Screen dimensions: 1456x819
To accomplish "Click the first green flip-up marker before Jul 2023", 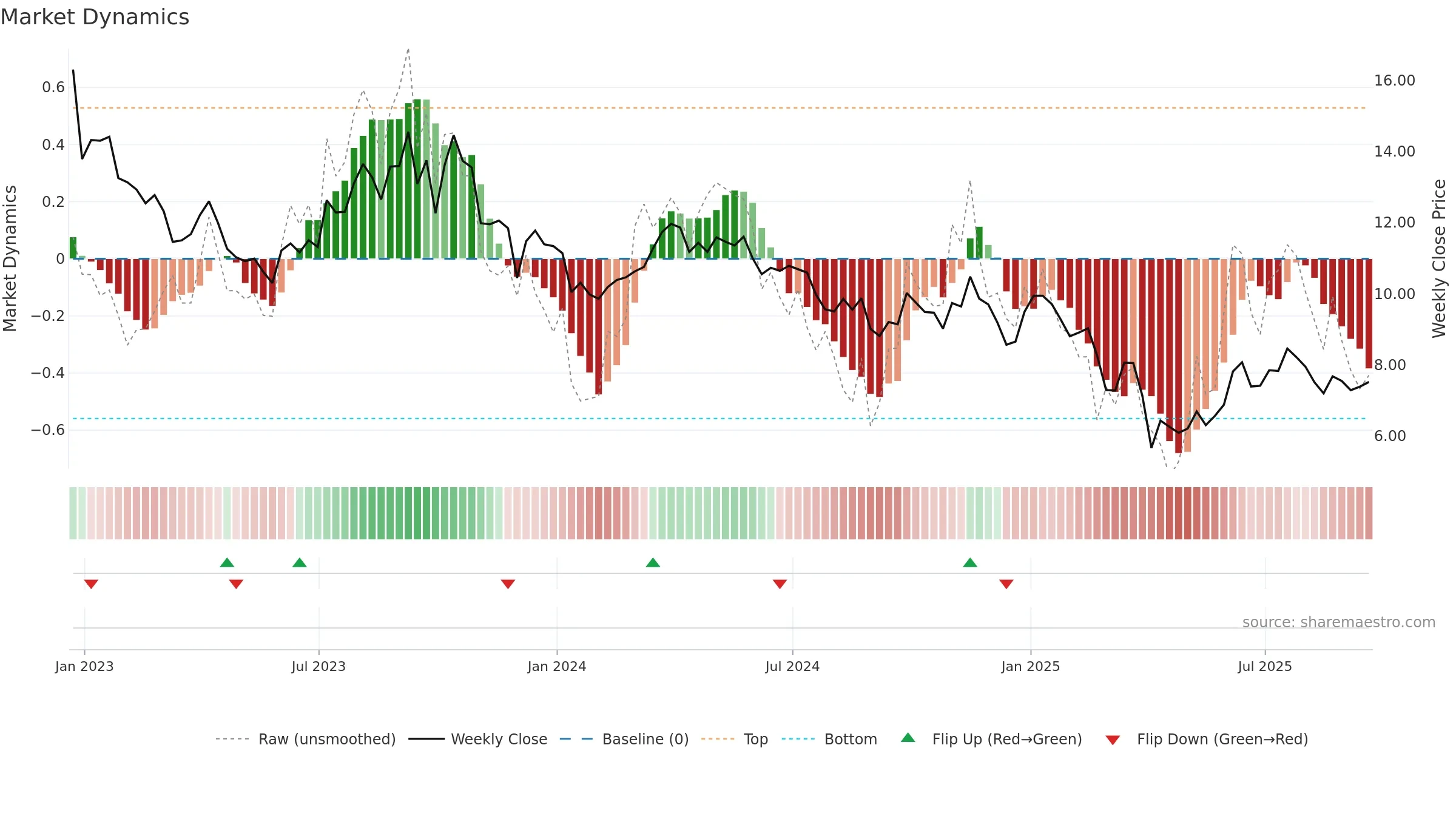I will 227,562.
